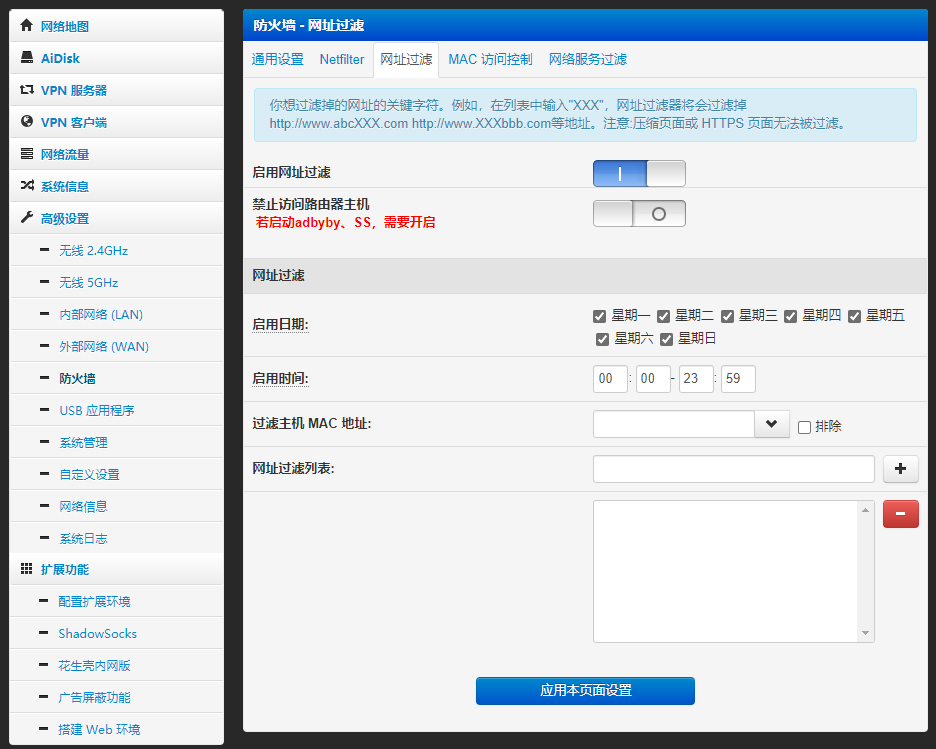Click the globe icon for VPN 客户端
Screen dimensions: 936x749
(27, 122)
